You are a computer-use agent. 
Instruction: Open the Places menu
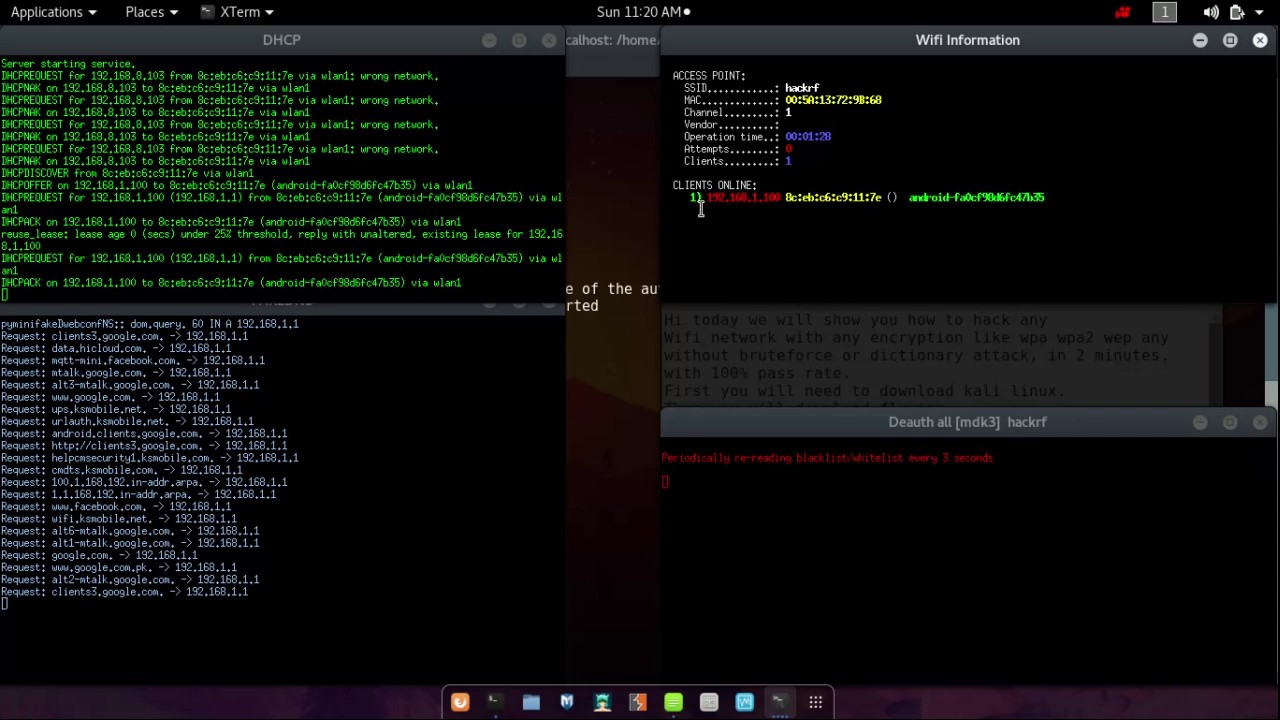pos(151,12)
